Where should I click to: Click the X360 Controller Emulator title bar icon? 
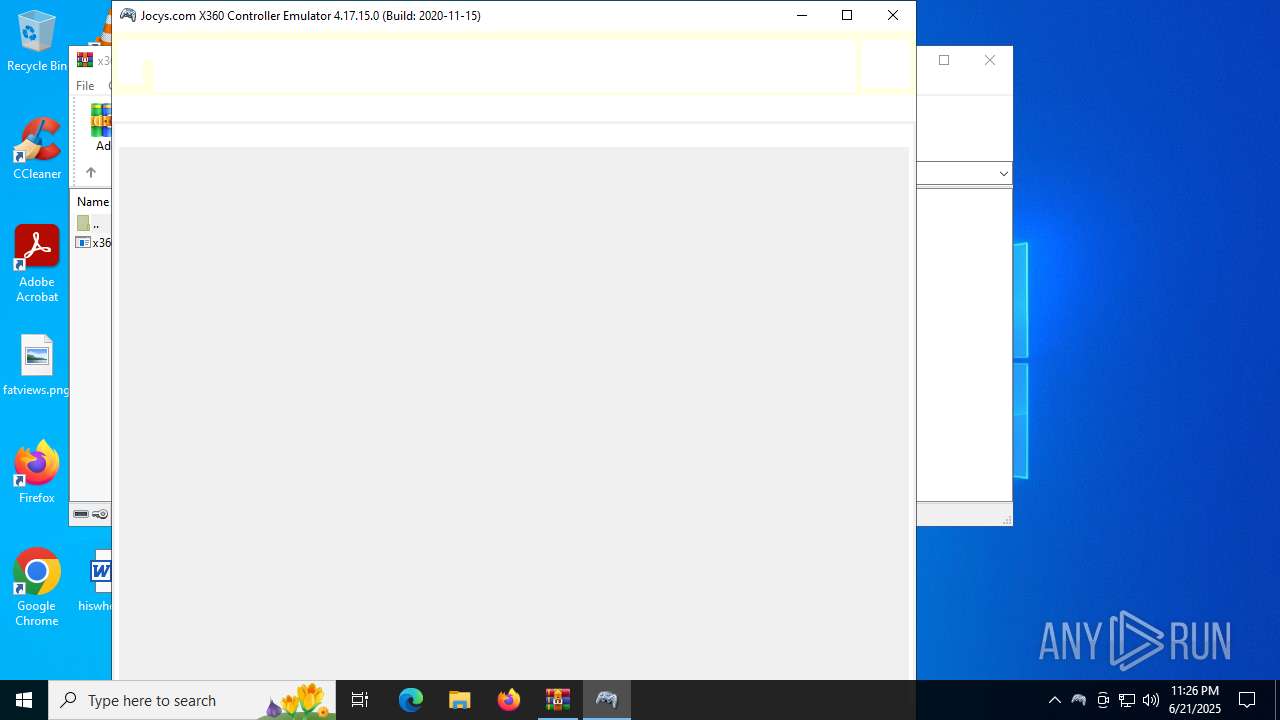click(x=128, y=15)
